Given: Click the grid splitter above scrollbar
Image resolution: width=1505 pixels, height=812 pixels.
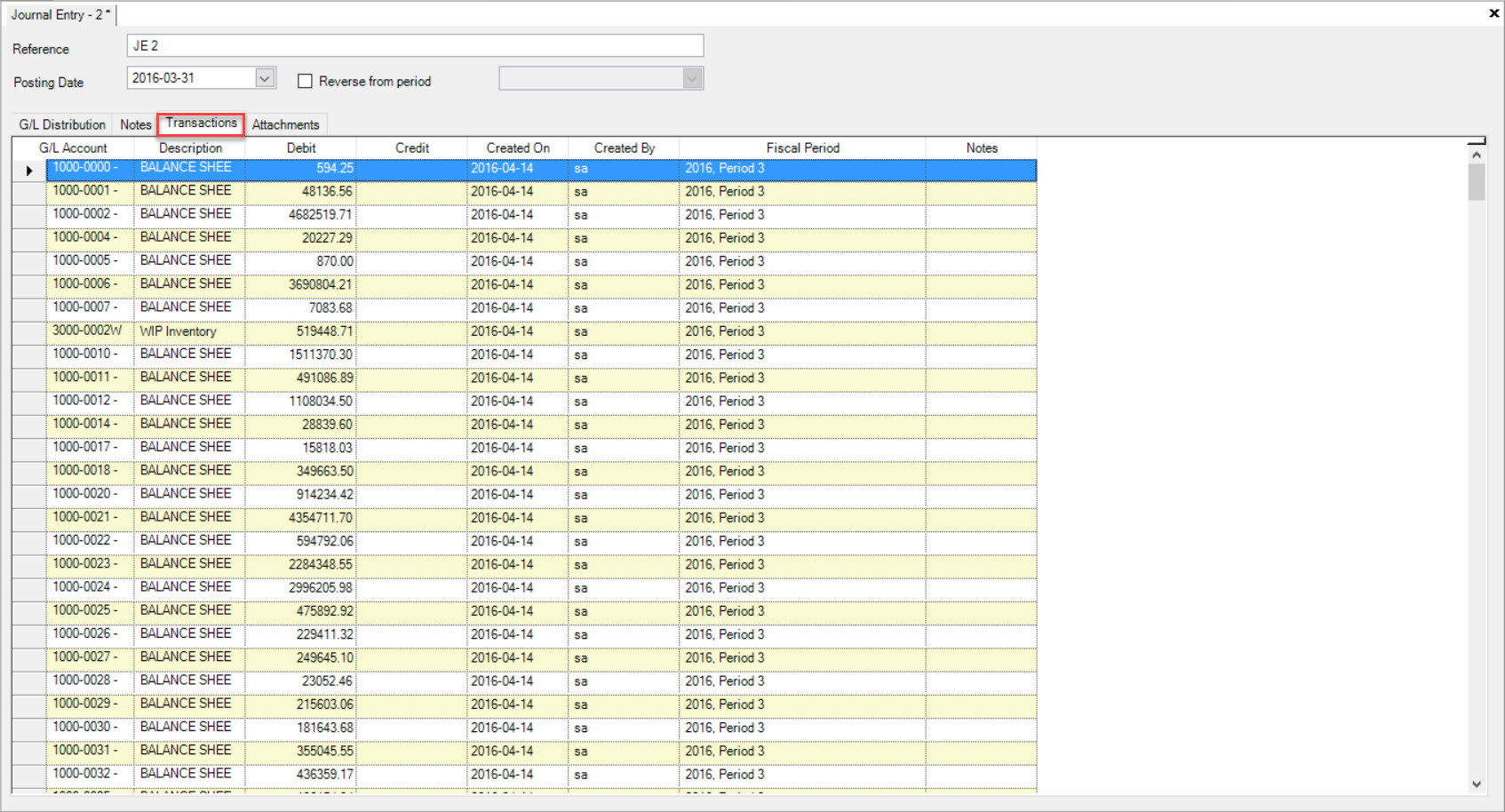Looking at the screenshot, I should click(x=1477, y=141).
